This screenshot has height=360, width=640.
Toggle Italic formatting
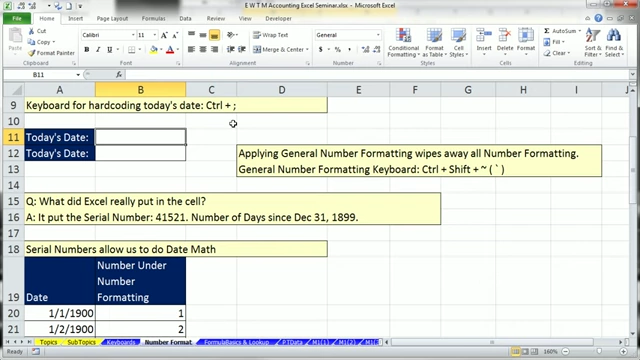click(x=98, y=50)
